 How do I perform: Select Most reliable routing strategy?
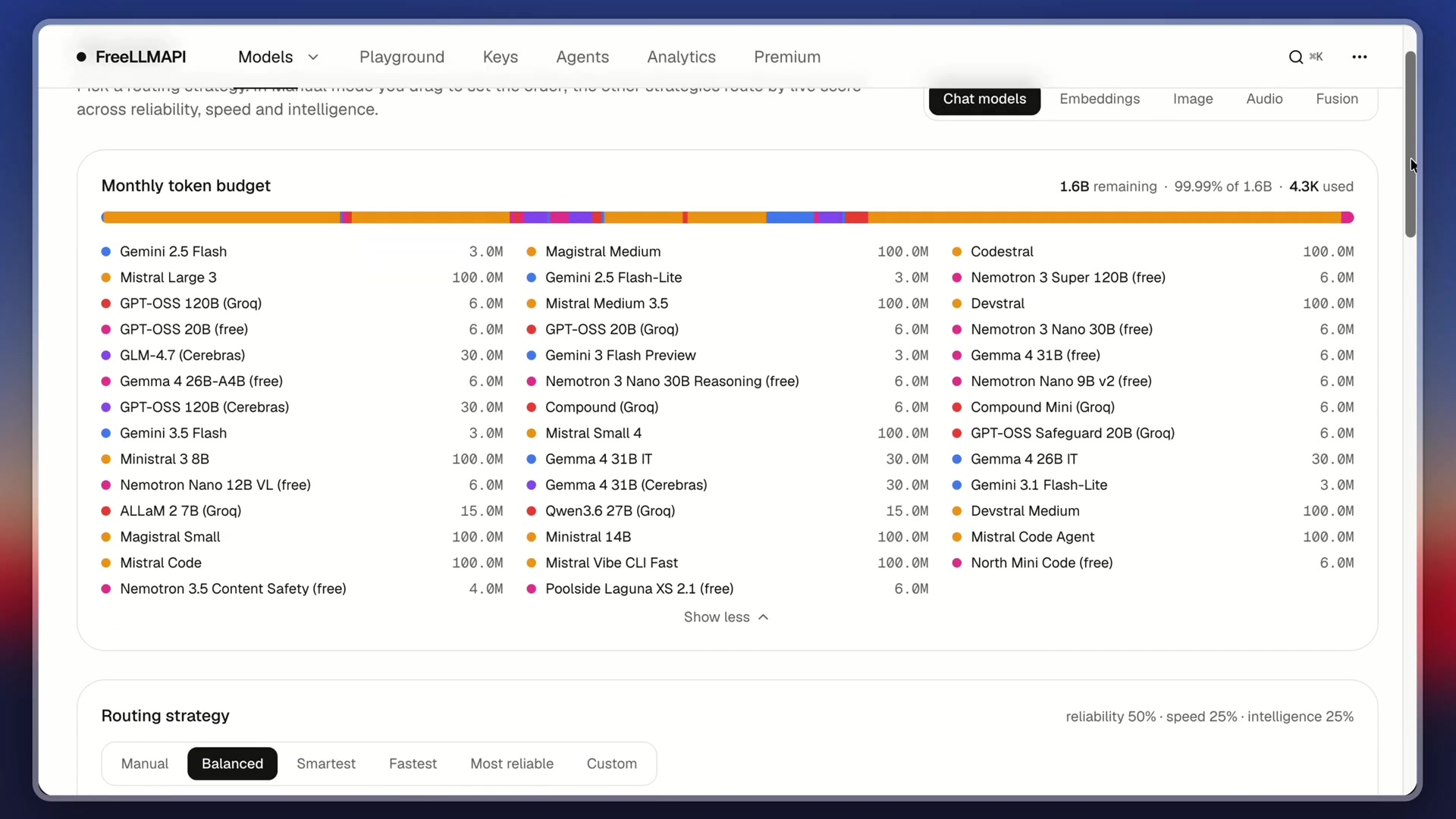[512, 764]
